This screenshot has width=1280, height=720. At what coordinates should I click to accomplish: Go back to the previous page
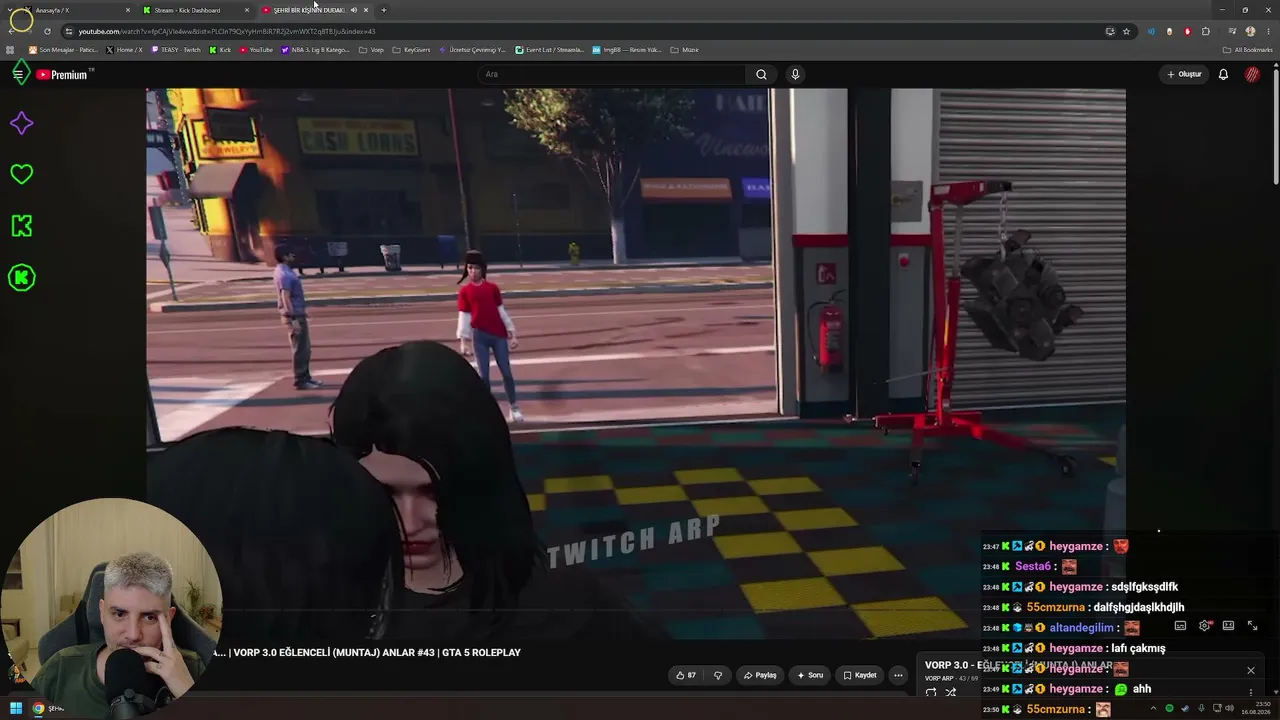11,31
